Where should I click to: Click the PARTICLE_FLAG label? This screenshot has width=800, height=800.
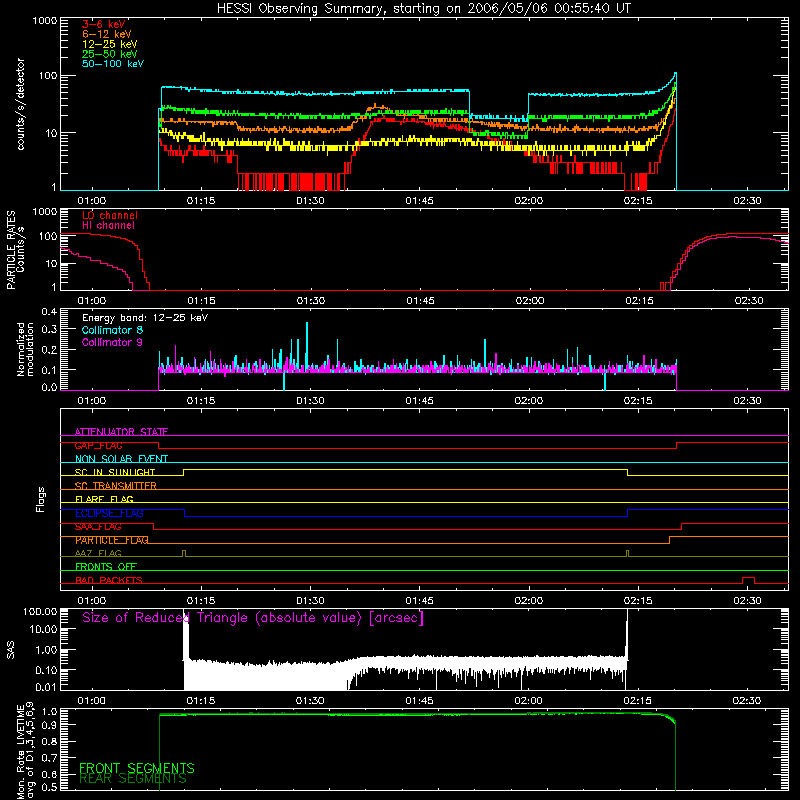tap(112, 540)
